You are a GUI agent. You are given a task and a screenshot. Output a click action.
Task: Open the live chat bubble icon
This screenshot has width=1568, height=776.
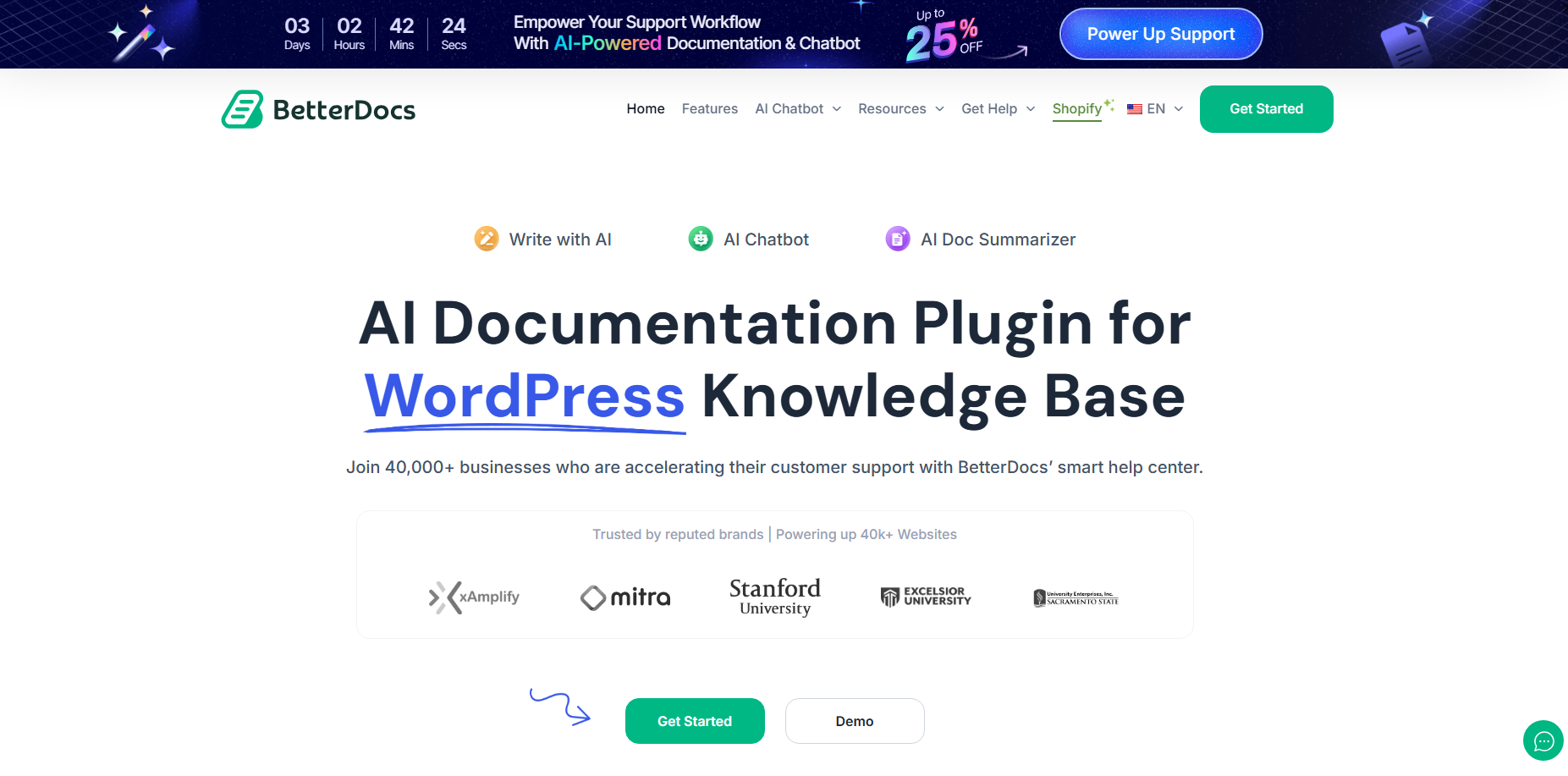coord(1543,740)
